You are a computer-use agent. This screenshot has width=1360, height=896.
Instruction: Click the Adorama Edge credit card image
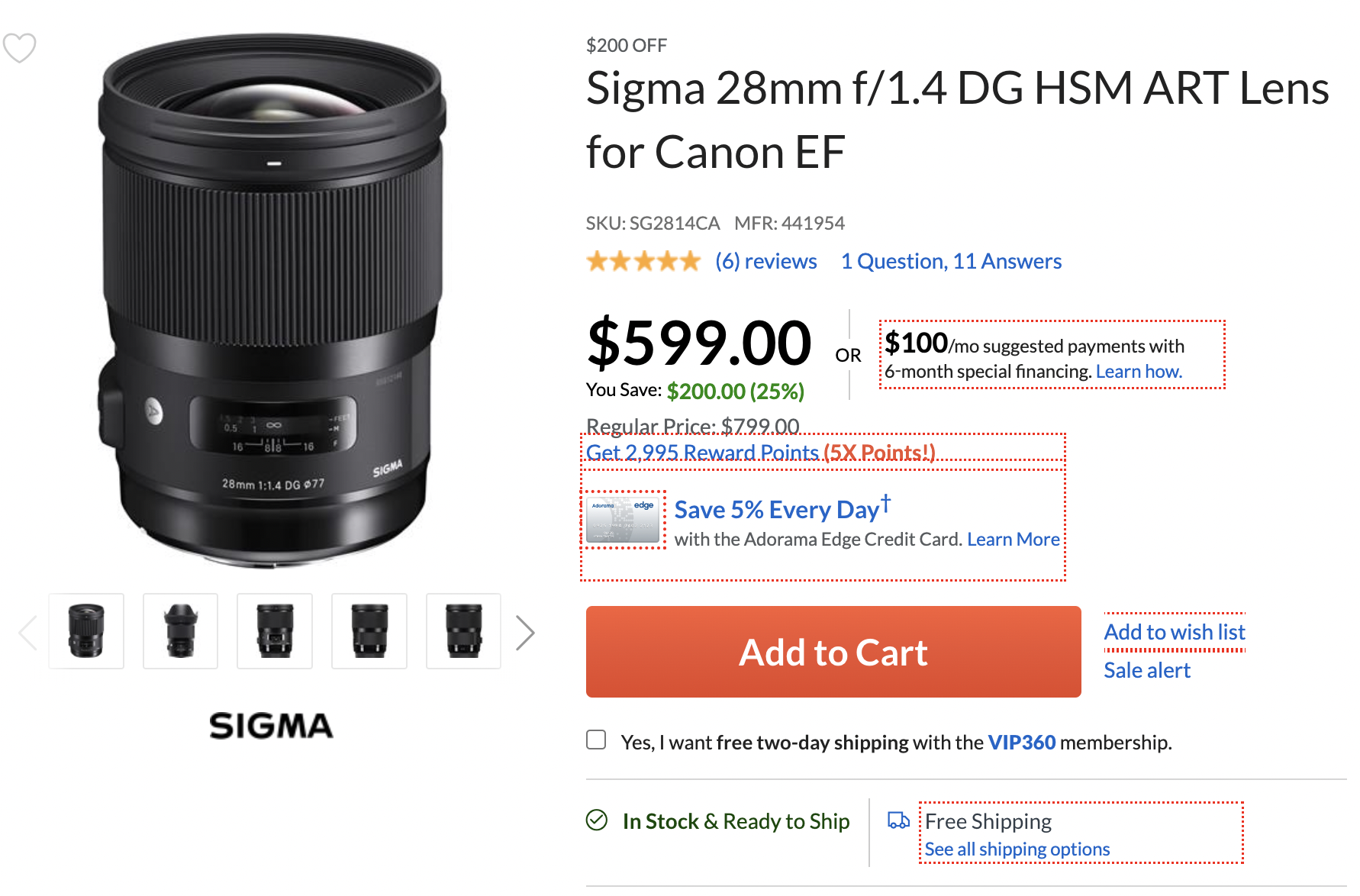coord(623,520)
